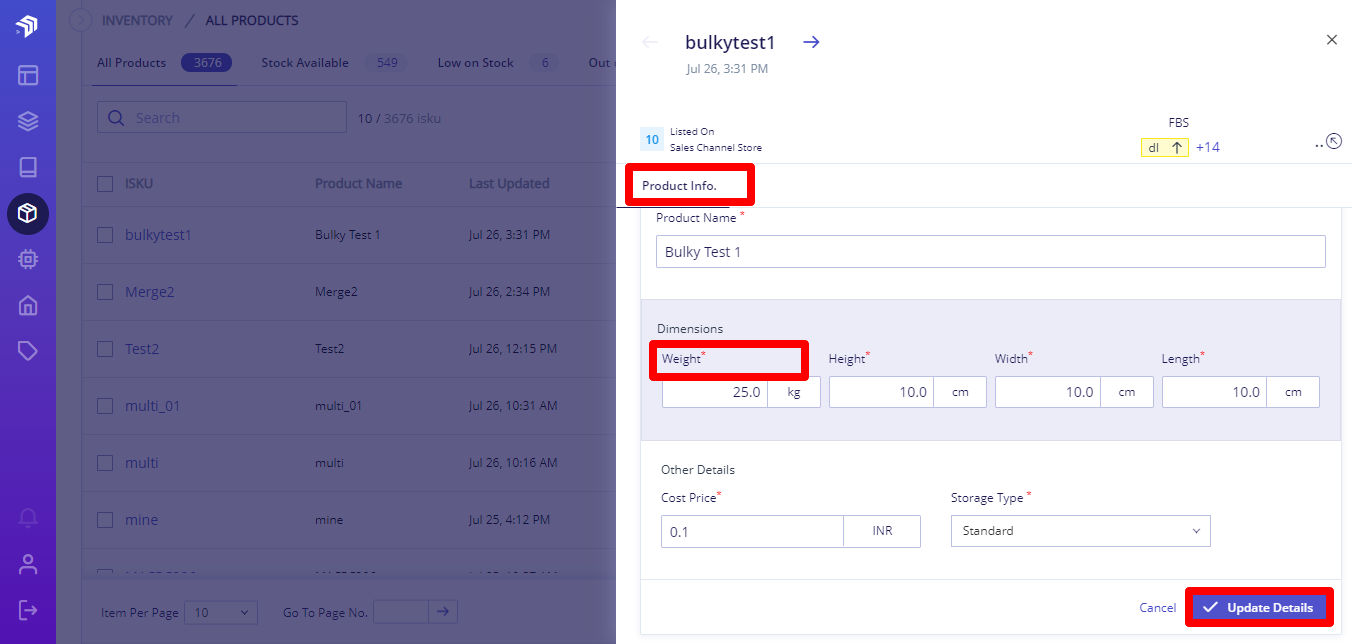
Task: Open history via the clock icon near FBS
Action: point(1334,142)
